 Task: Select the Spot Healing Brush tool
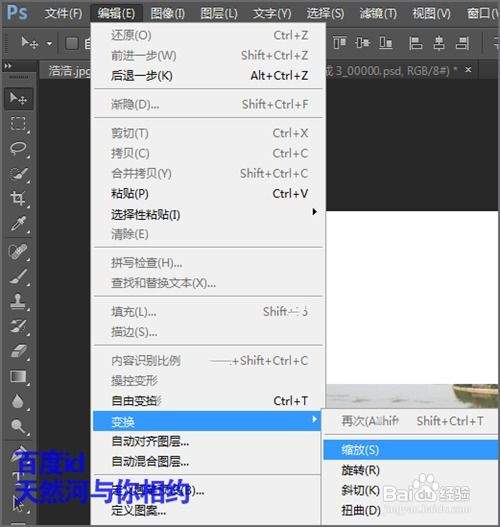(x=18, y=251)
